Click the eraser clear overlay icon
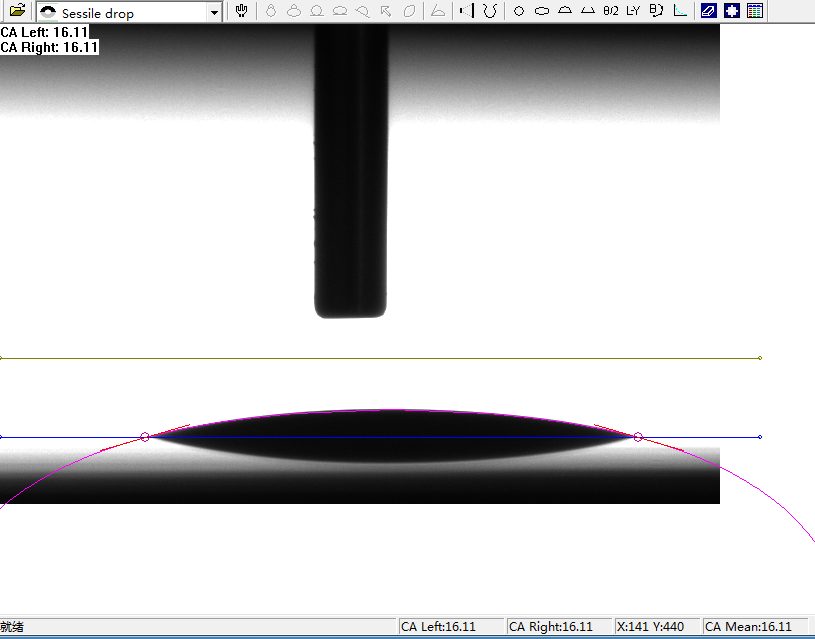 pyautogui.click(x=709, y=11)
